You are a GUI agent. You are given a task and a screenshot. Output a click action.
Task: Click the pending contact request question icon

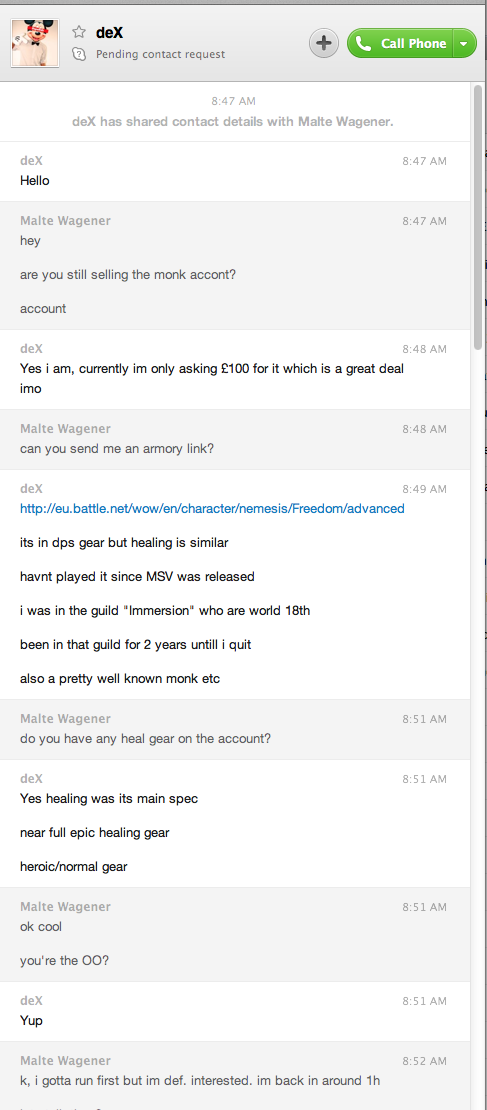pyautogui.click(x=79, y=54)
